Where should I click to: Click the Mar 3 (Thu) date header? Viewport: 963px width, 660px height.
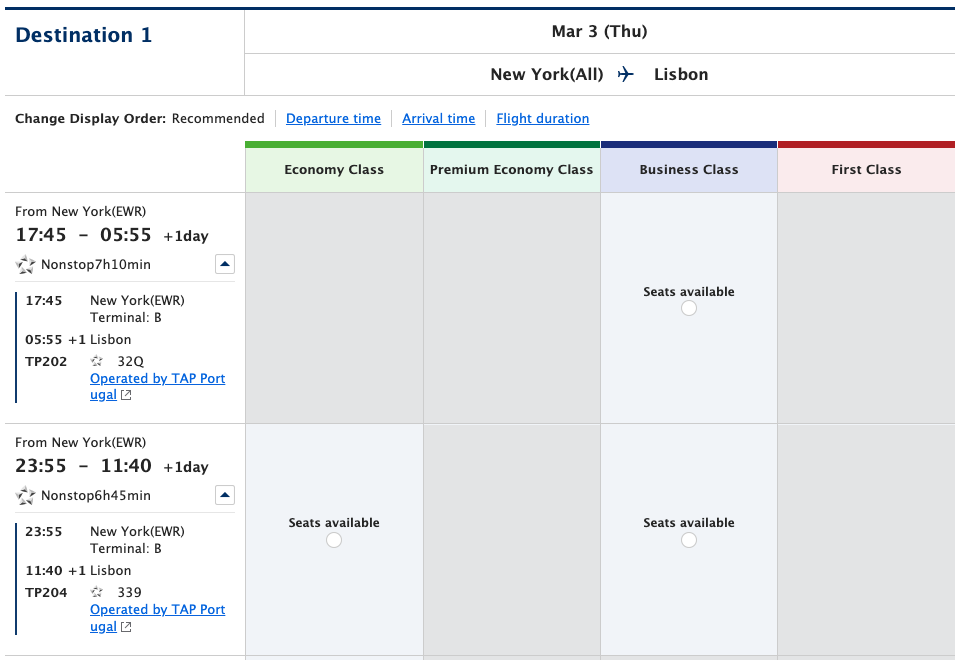[599, 31]
